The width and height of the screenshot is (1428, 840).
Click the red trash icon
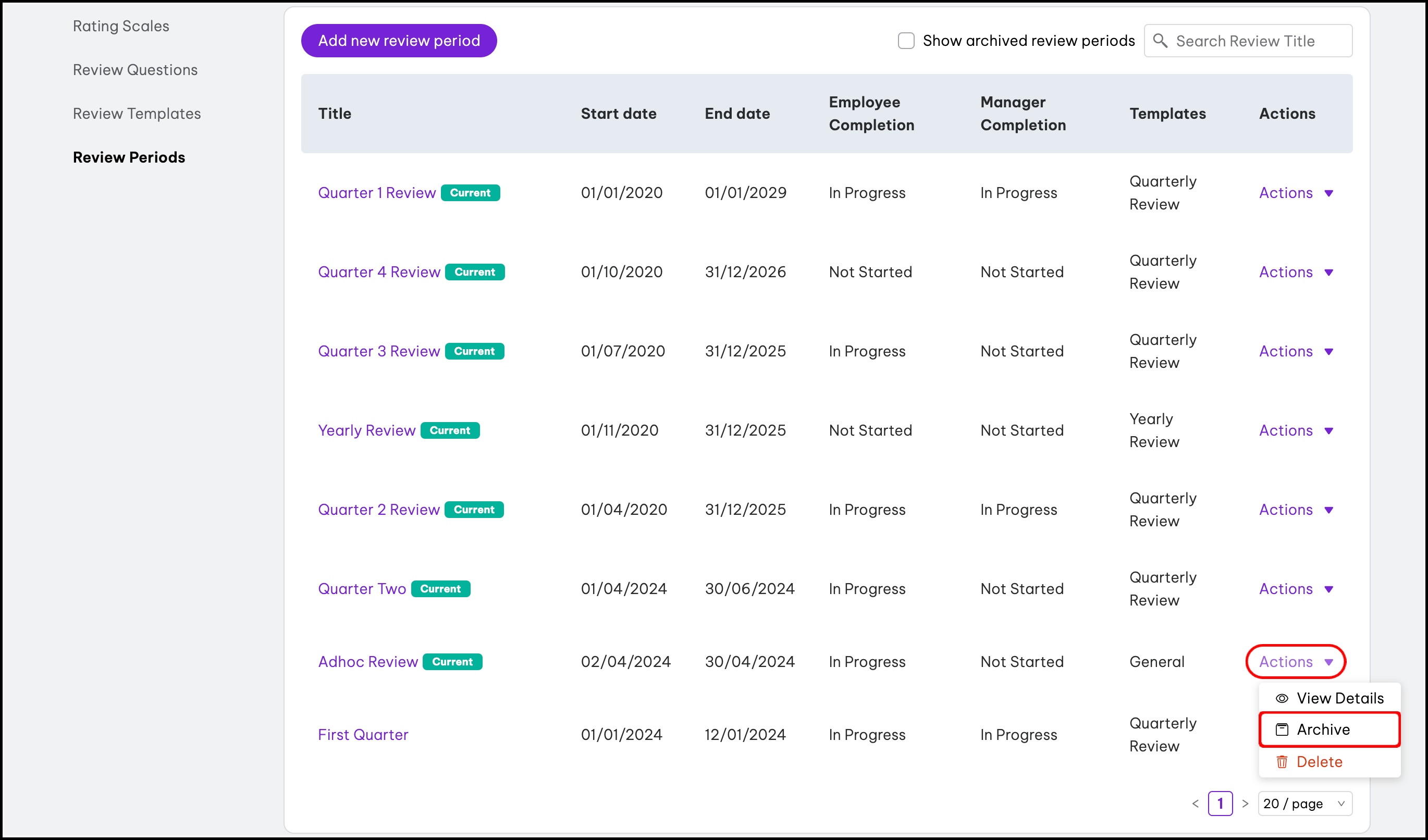(x=1282, y=762)
